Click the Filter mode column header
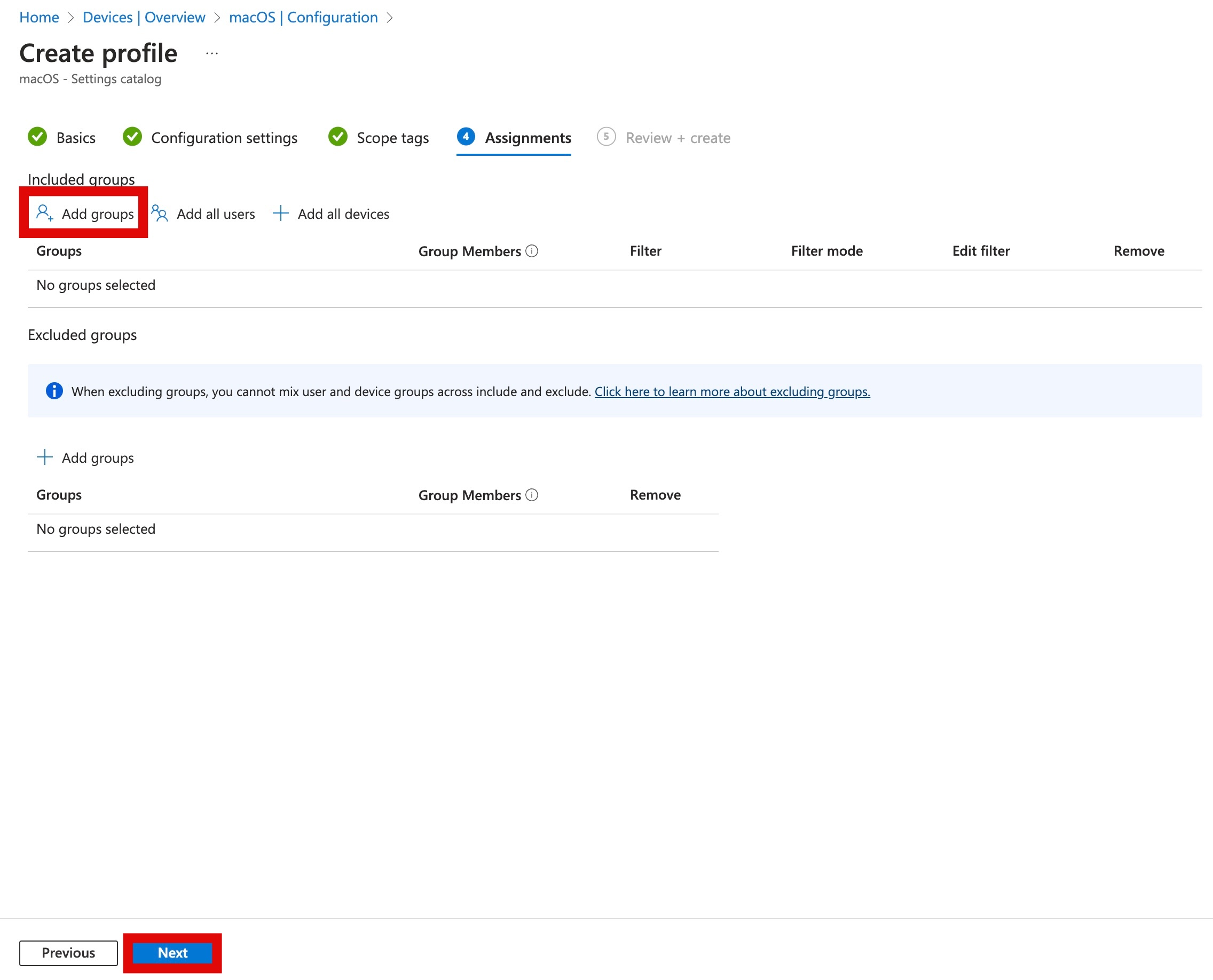This screenshot has height=980, width=1213. point(827,251)
